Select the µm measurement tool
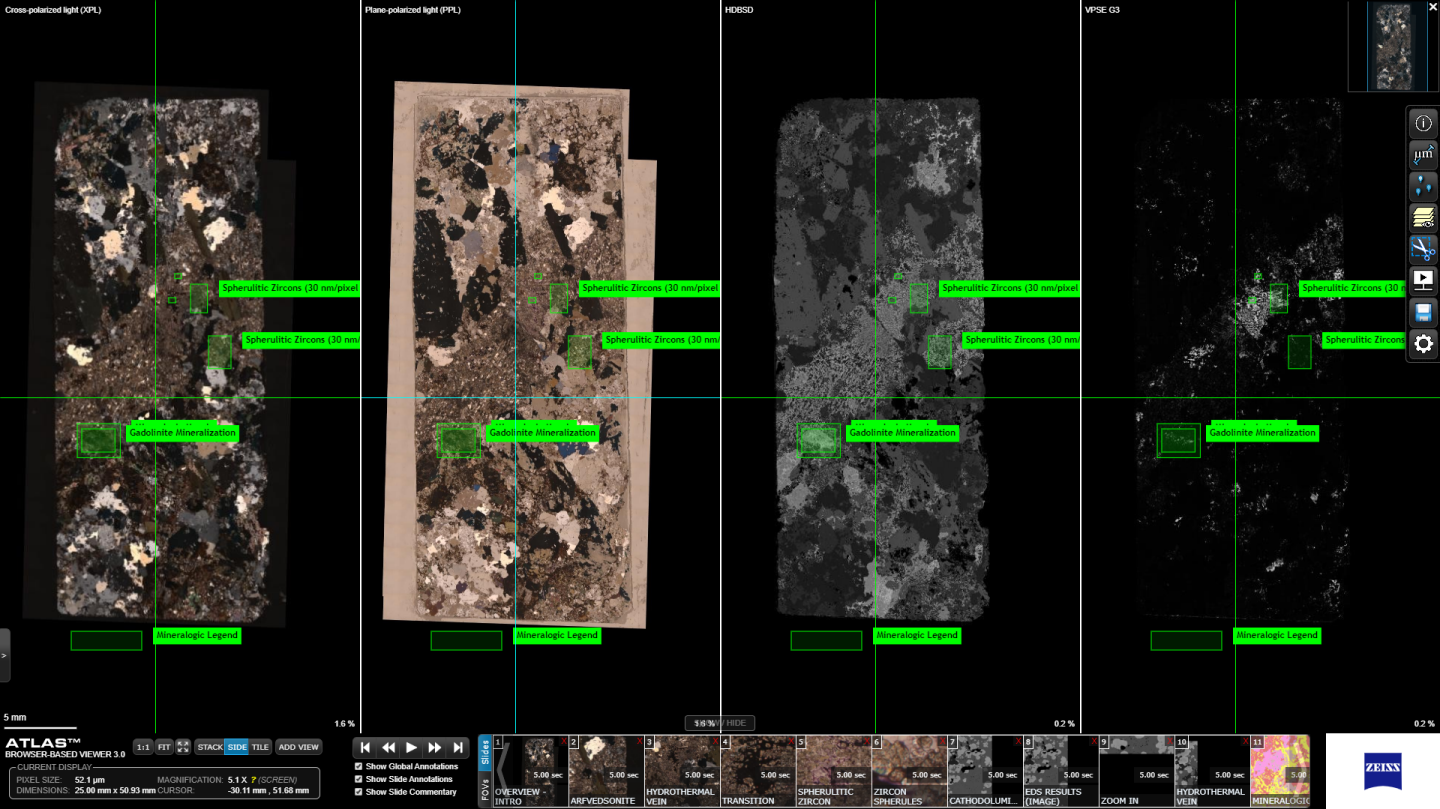The height and width of the screenshot is (809, 1440). pos(1422,153)
